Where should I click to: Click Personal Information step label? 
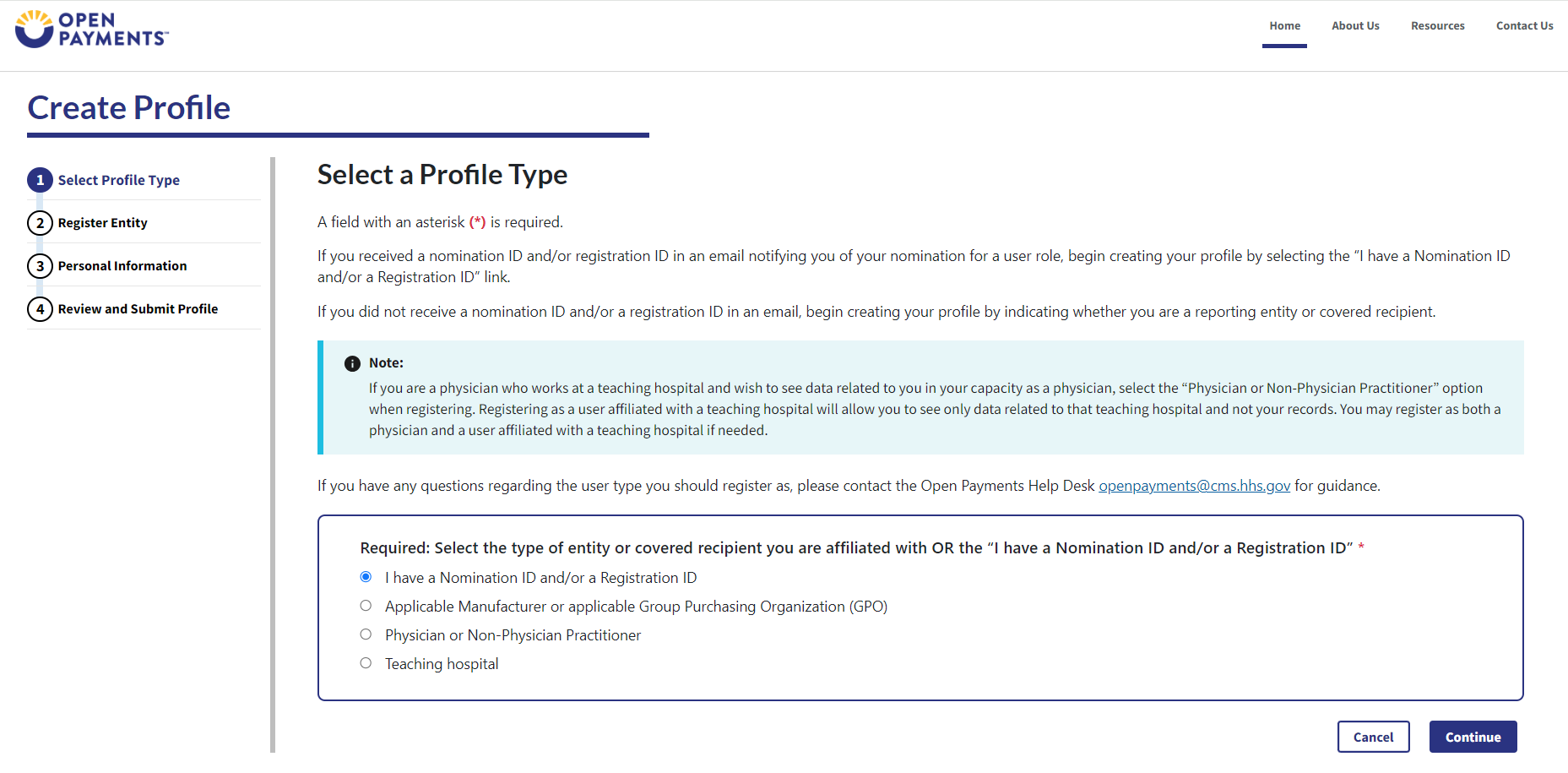coord(122,266)
